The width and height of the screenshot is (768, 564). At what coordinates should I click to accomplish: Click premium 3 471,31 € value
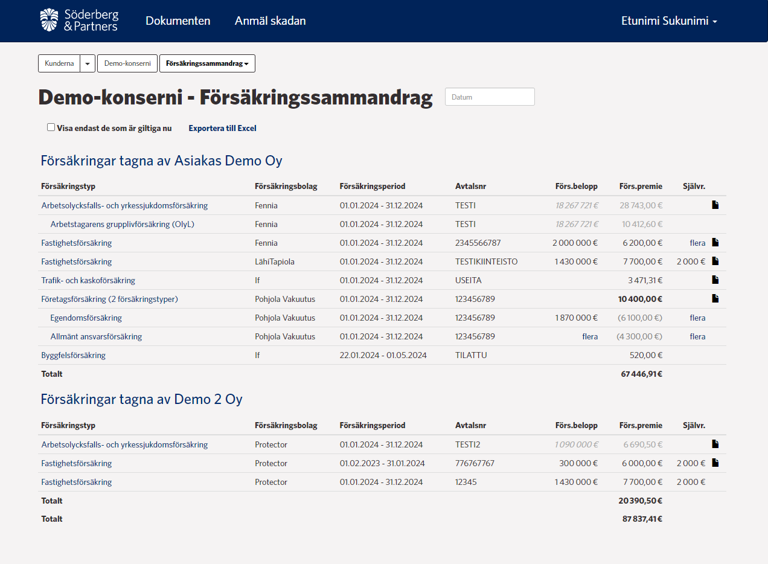[x=645, y=281]
